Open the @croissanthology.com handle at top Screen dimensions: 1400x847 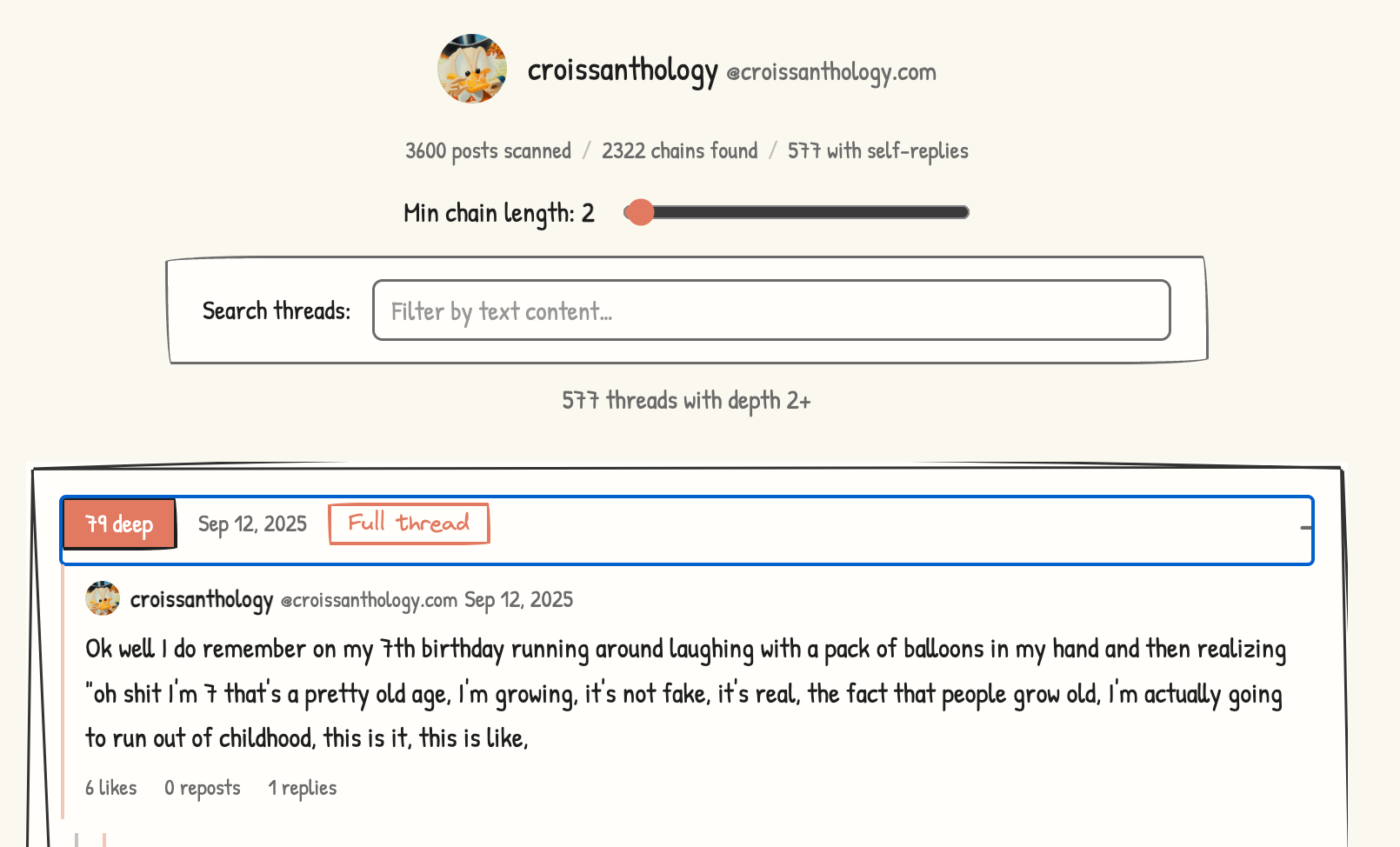coord(831,72)
